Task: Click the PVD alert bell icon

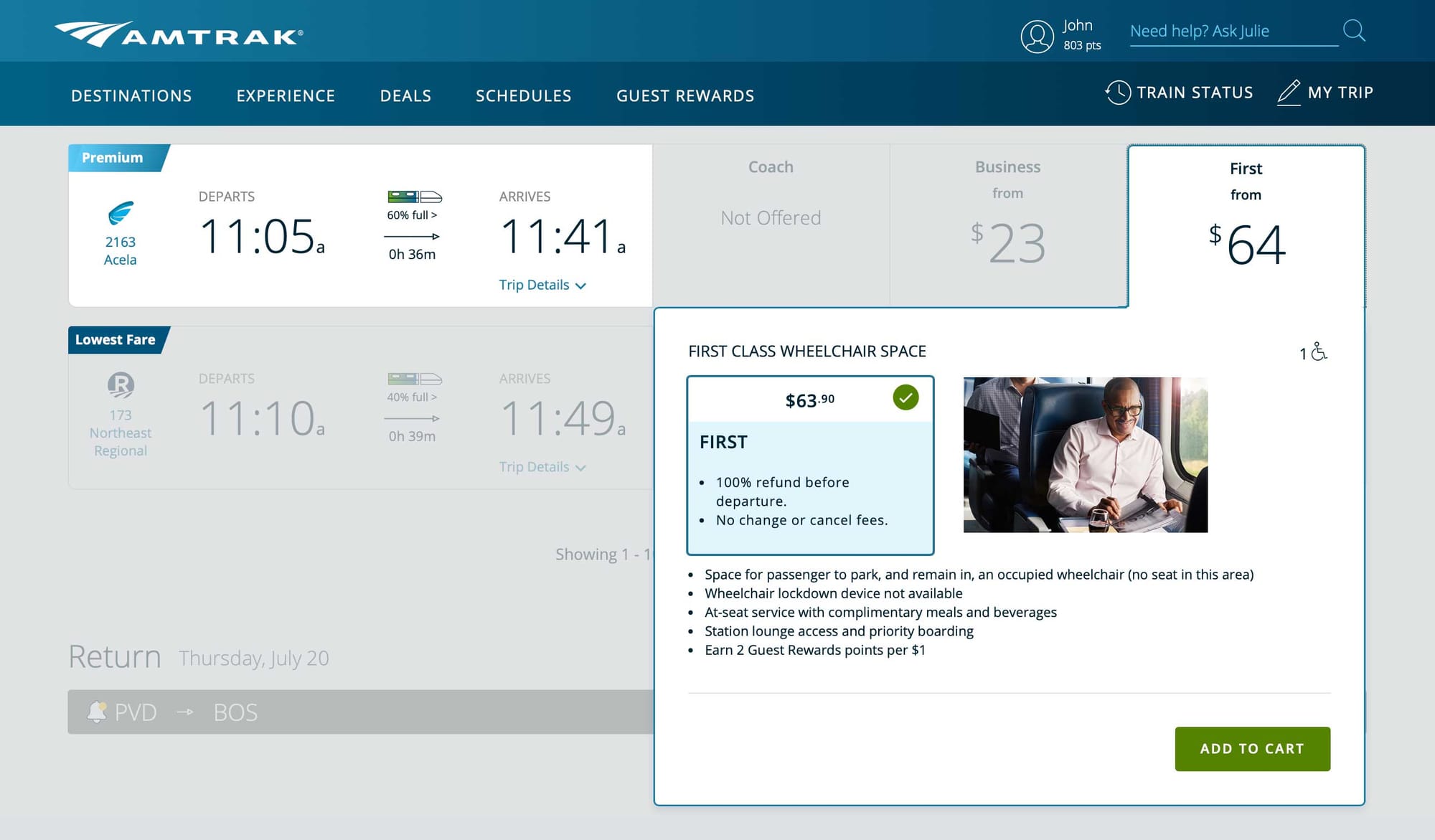Action: click(96, 712)
